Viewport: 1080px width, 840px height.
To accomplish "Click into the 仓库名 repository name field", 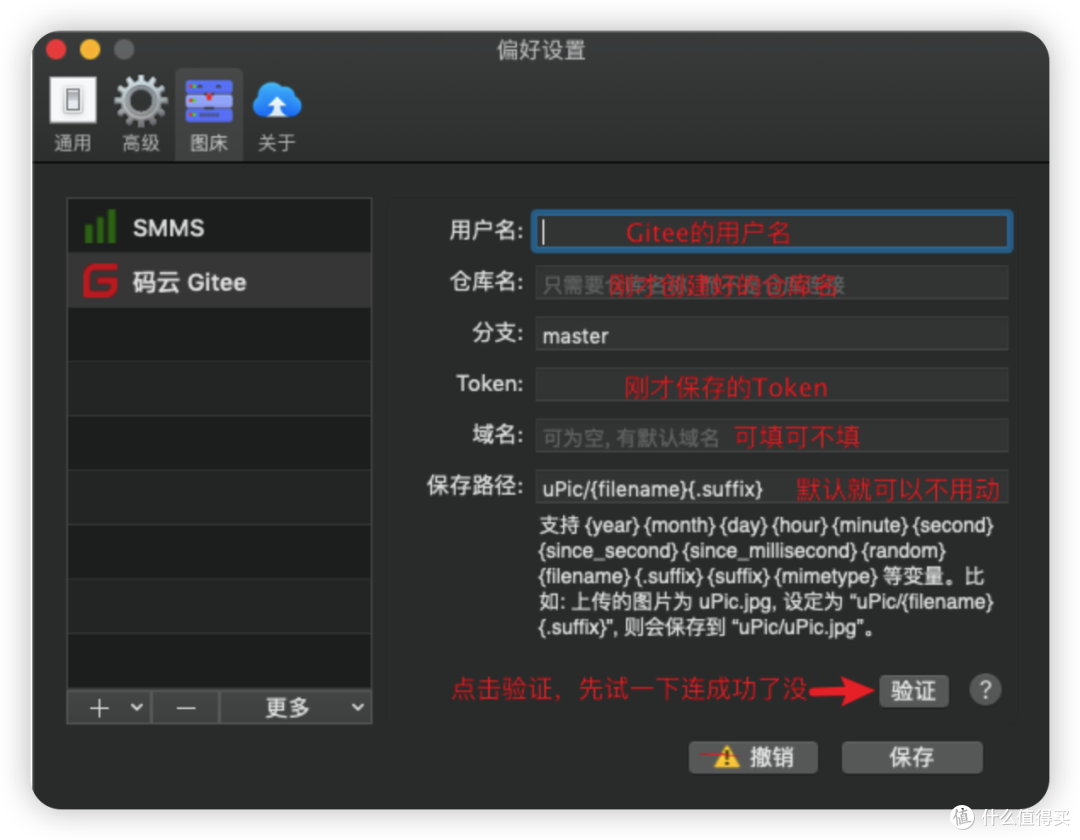I will point(771,283).
